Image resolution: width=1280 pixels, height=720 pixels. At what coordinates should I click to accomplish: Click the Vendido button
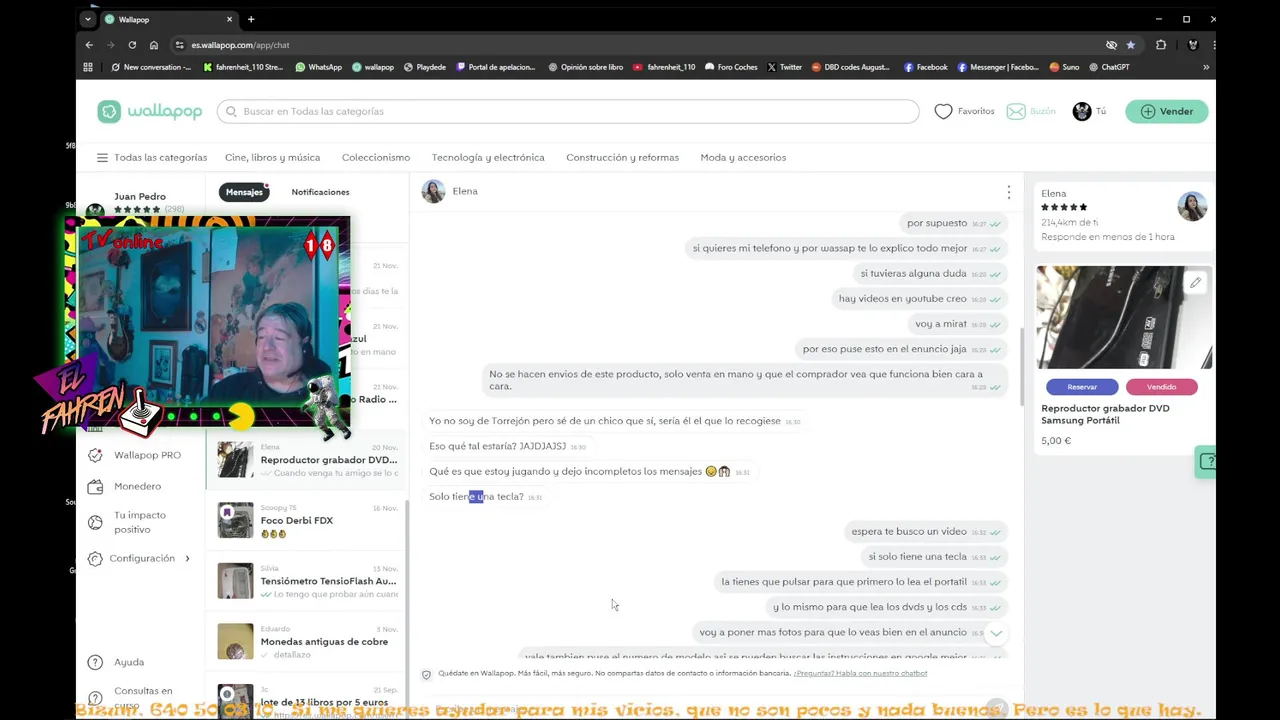pyautogui.click(x=1161, y=387)
